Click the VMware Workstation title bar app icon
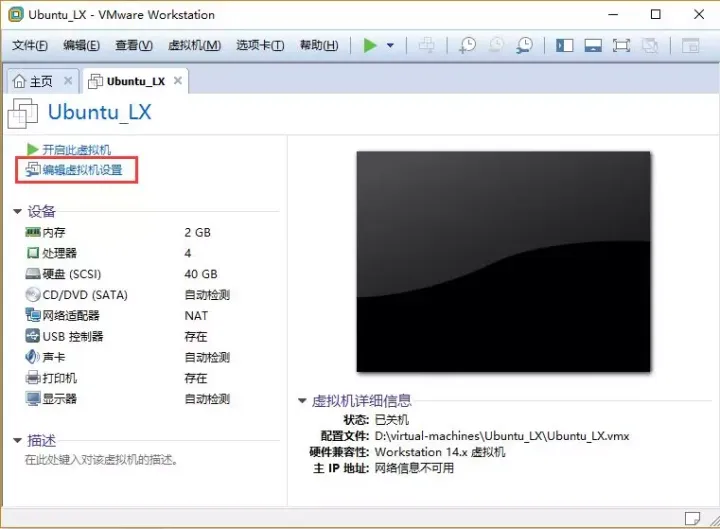 pyautogui.click(x=16, y=14)
